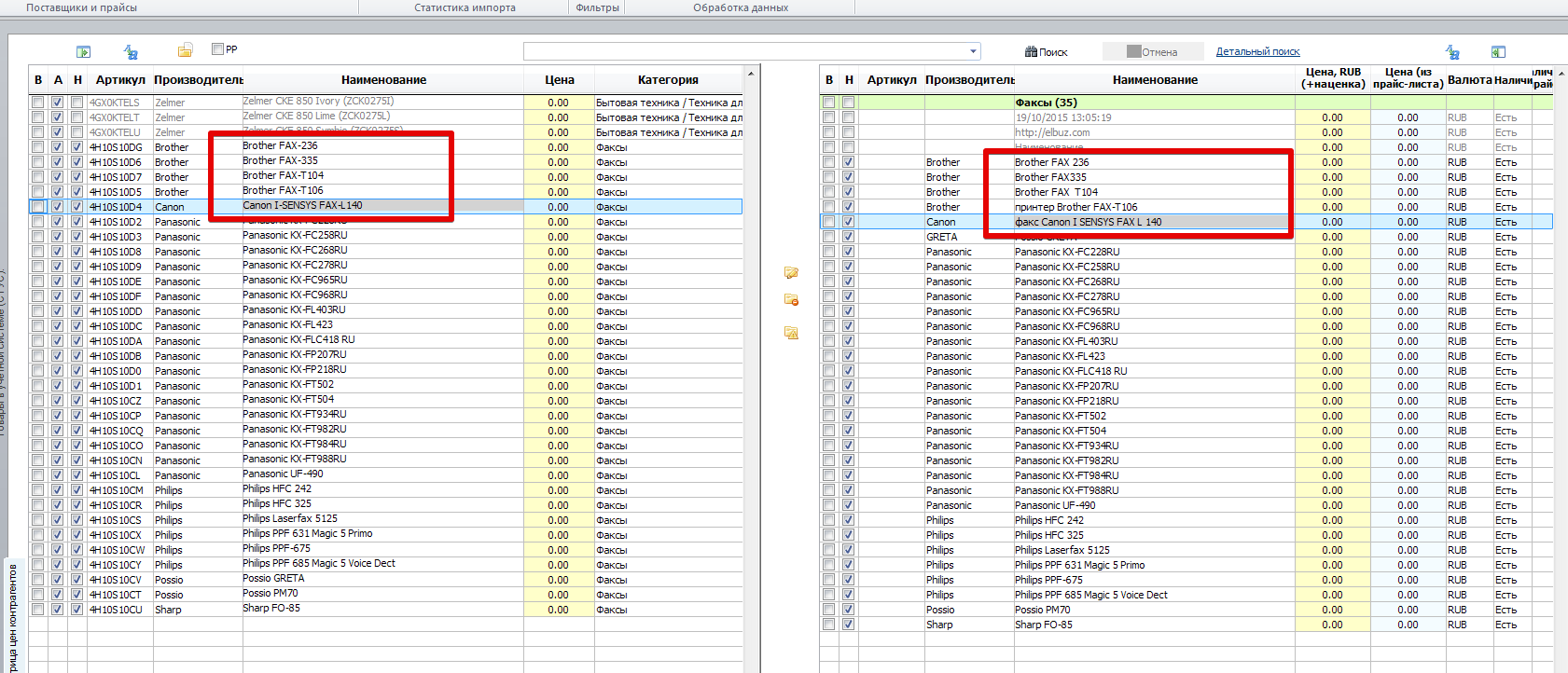Screen dimensions: 1568x673
Task: Open the Поставщики и прайсы tab
Action: pyautogui.click(x=81, y=7)
